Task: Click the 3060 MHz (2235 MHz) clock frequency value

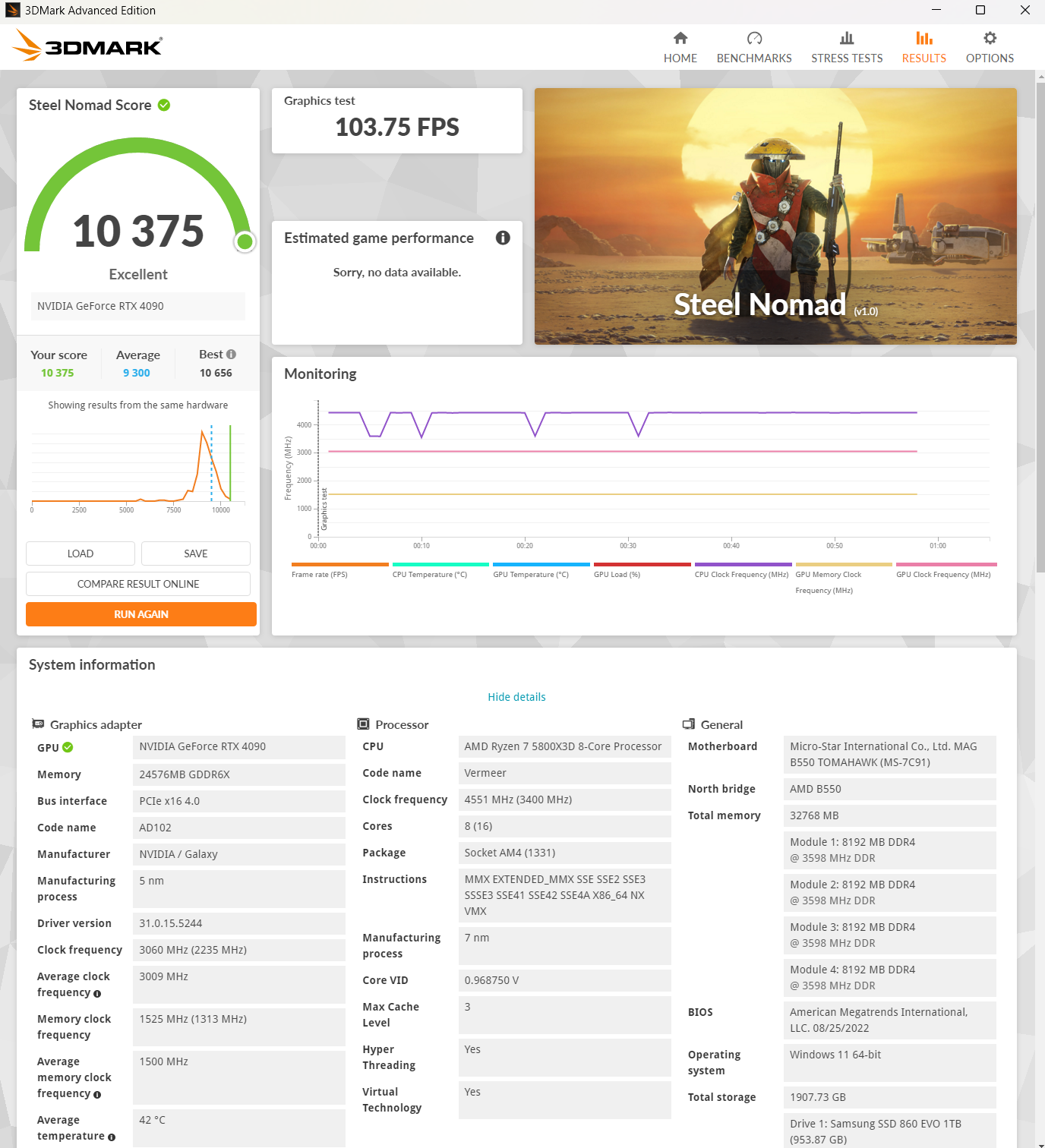Action: coord(239,950)
